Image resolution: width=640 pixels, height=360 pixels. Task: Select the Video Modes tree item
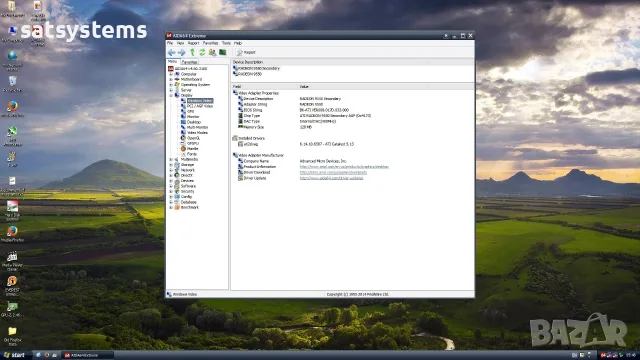(x=198, y=133)
